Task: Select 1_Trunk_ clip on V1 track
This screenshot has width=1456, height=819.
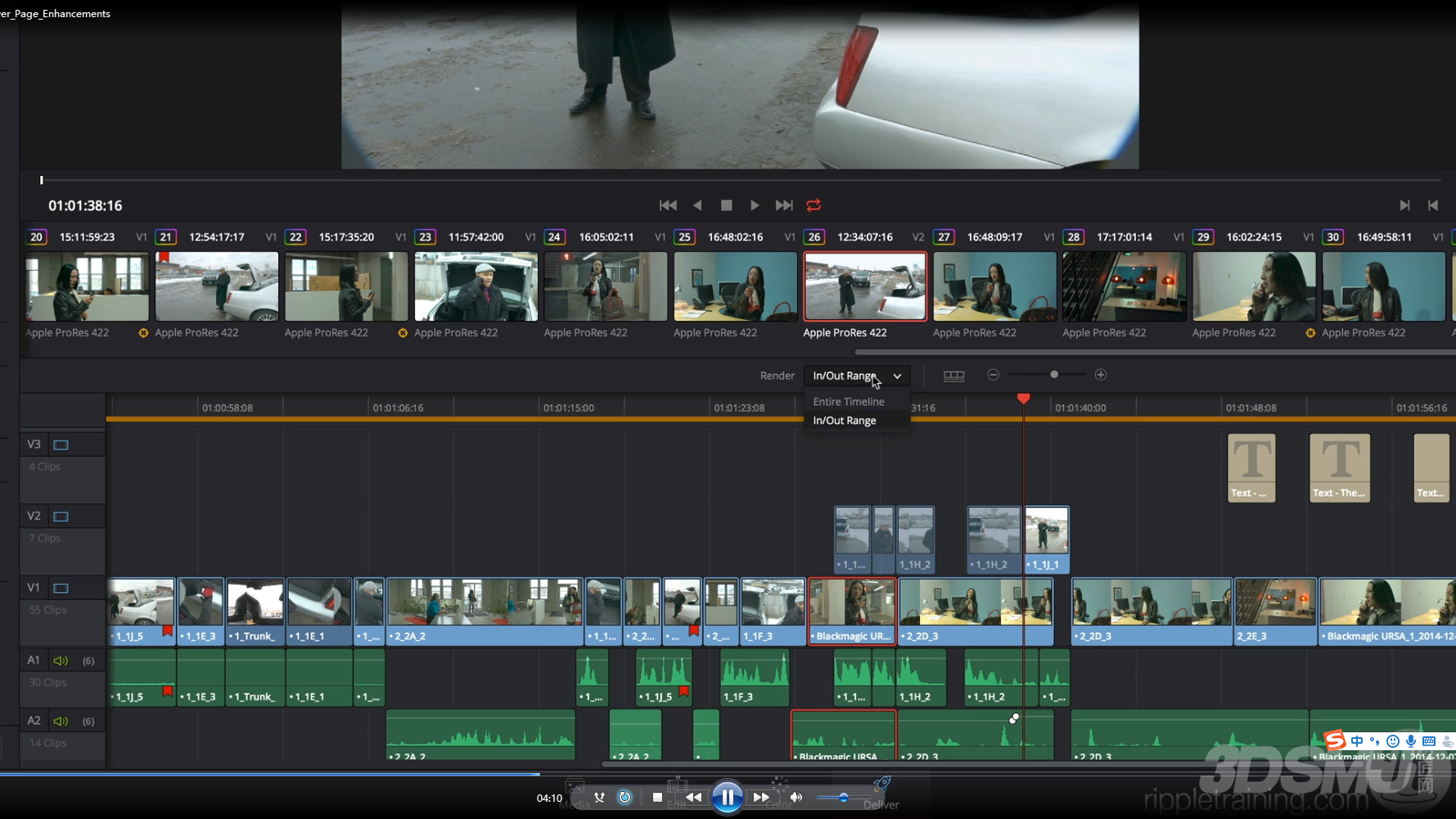Action: coord(255,611)
